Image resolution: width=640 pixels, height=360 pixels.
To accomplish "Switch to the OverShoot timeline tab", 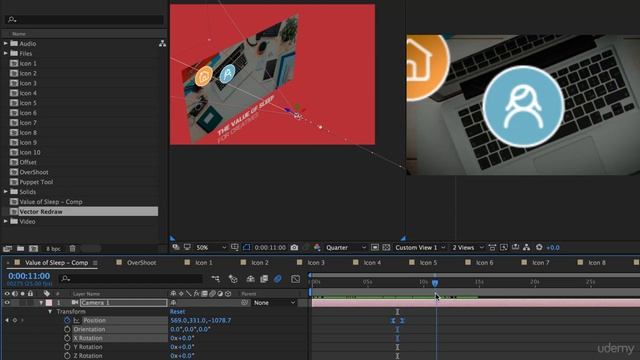I will (141, 263).
